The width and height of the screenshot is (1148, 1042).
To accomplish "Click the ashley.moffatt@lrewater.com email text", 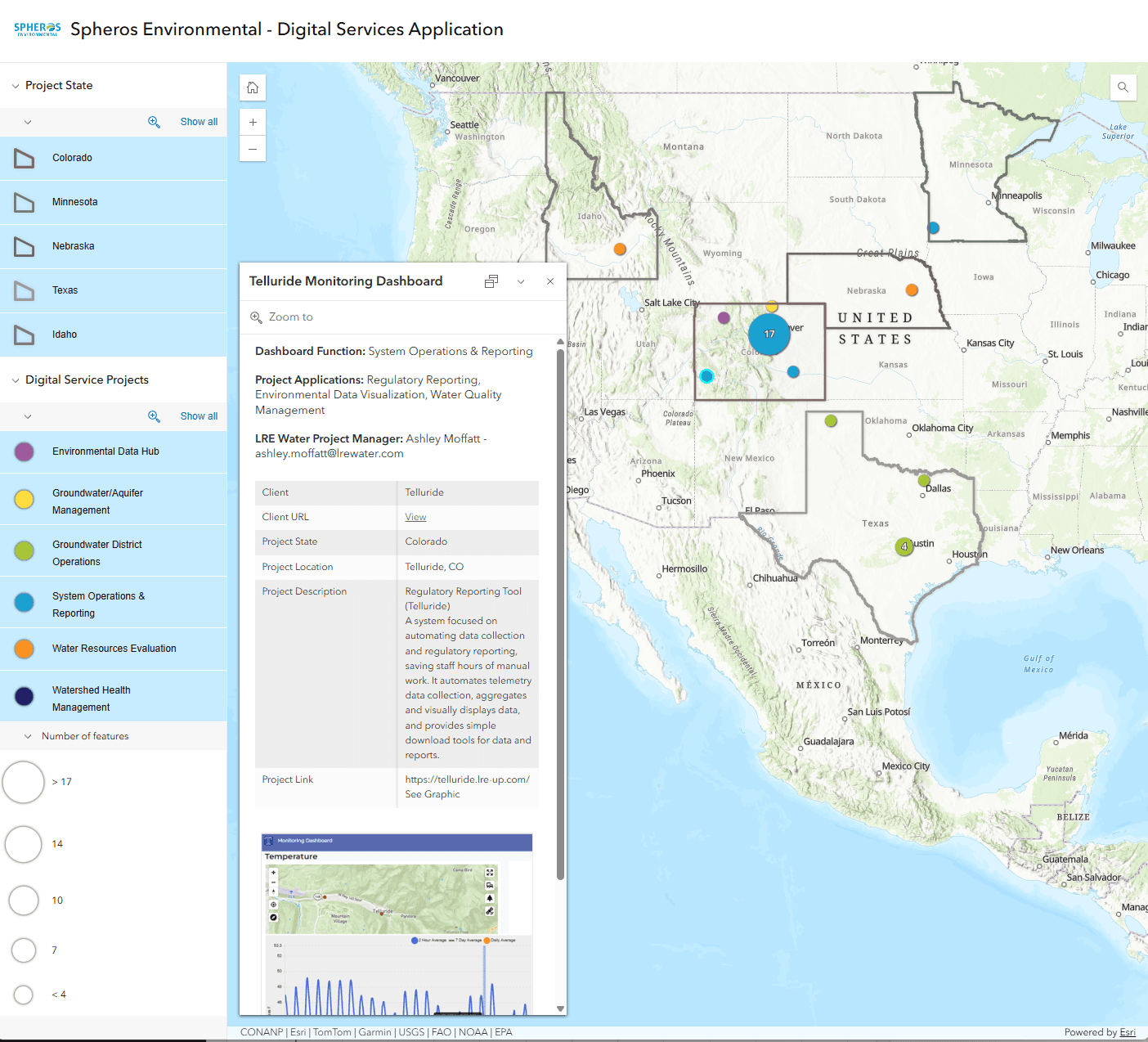I will pos(330,454).
